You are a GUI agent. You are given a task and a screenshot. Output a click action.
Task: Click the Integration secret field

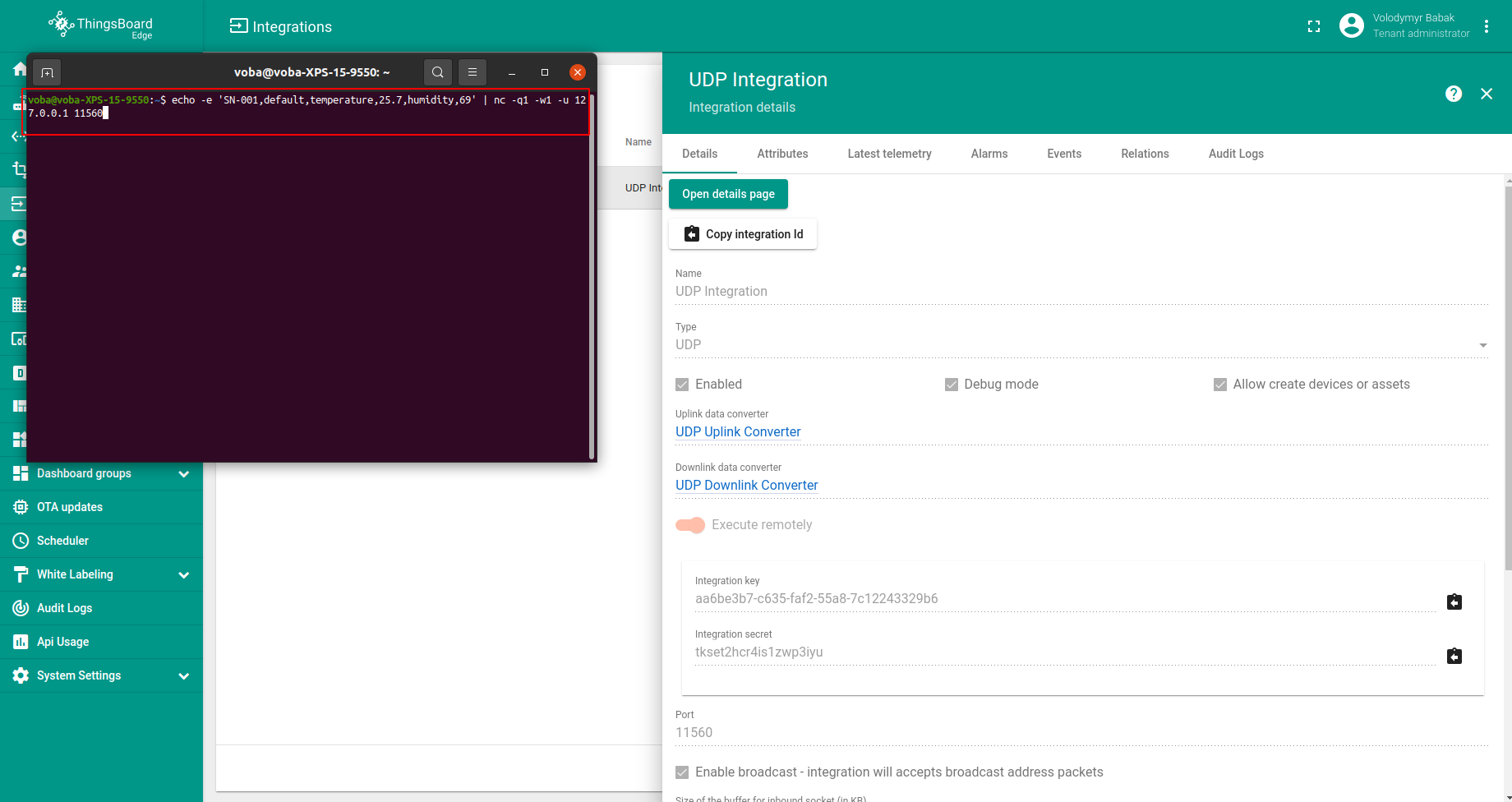(1065, 652)
